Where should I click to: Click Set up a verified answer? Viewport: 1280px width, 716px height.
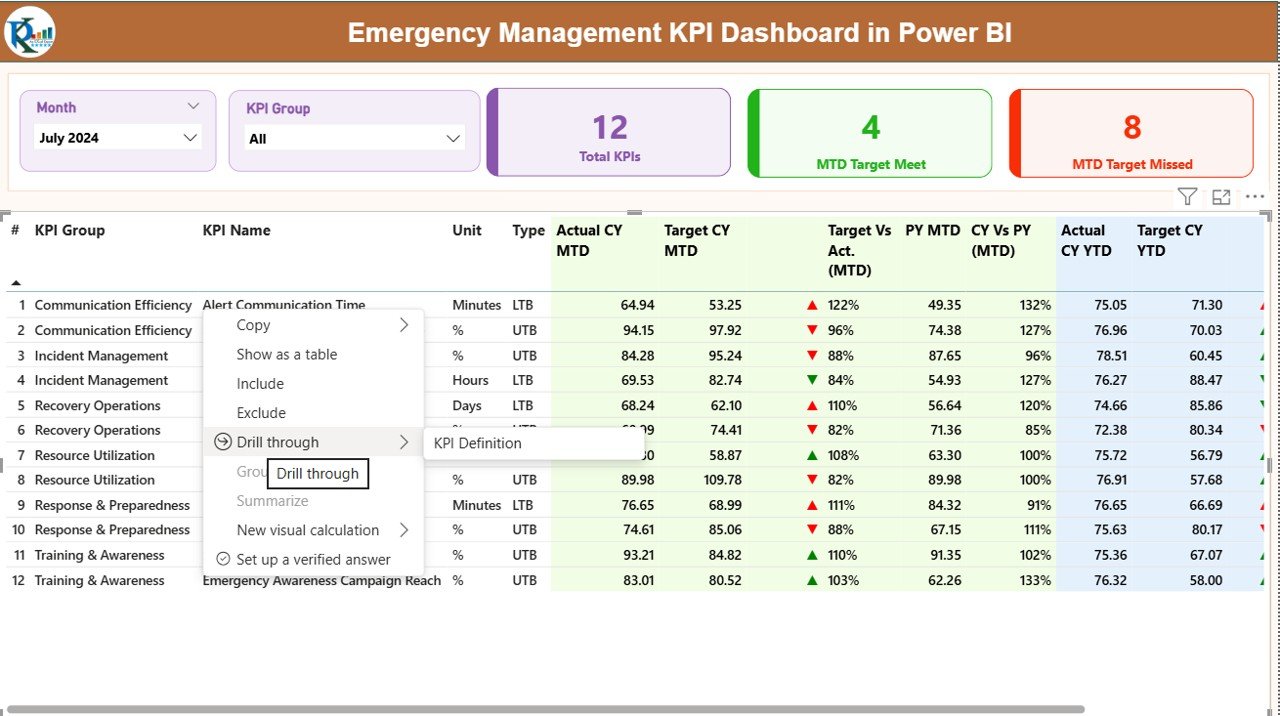[x=312, y=560]
